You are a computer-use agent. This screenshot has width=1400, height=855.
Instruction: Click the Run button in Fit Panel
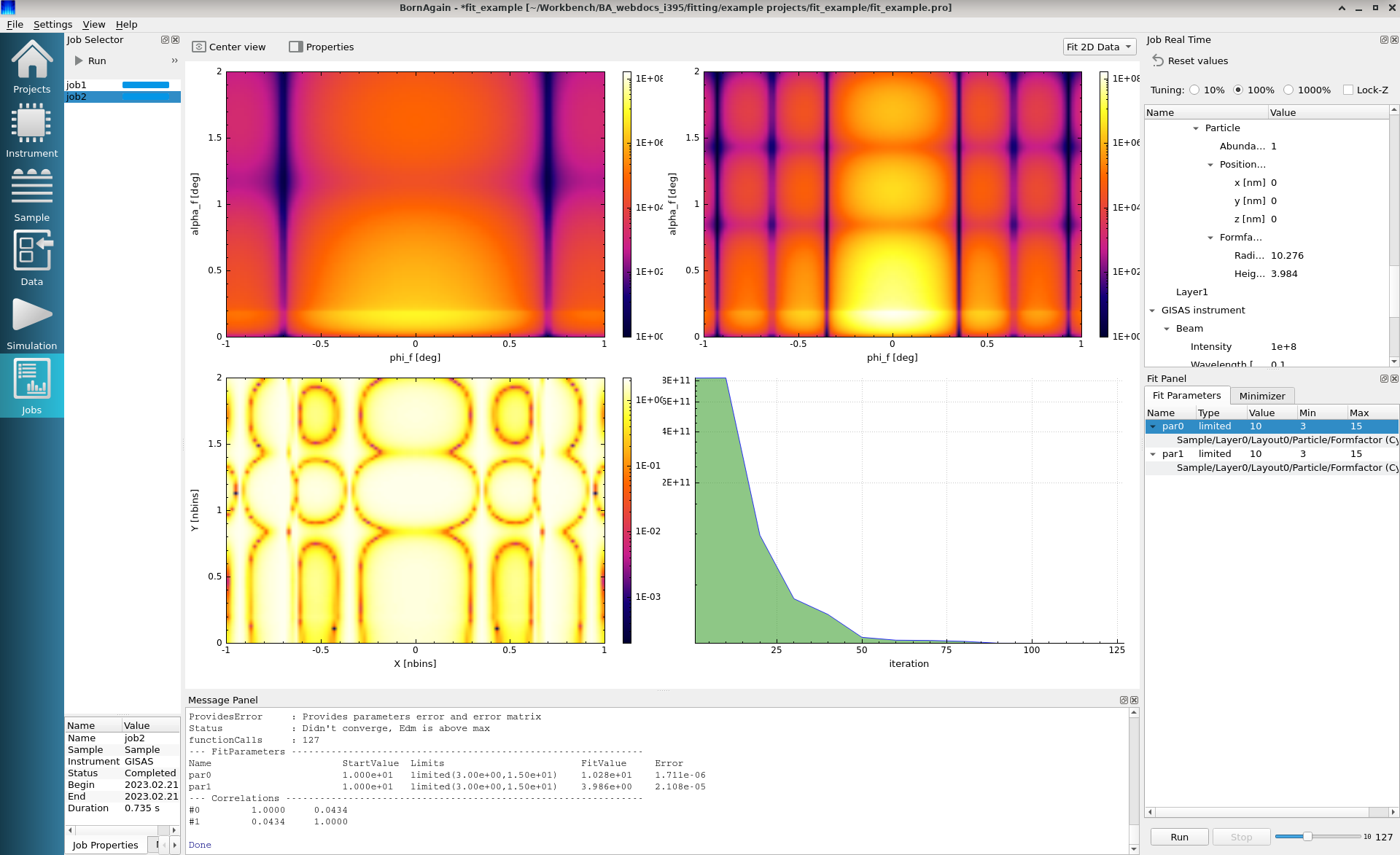[x=1179, y=838]
